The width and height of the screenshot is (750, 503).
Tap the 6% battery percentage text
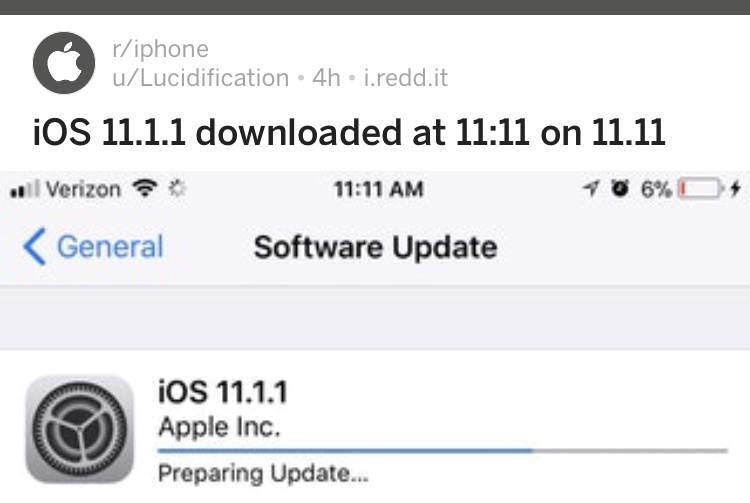coord(656,189)
